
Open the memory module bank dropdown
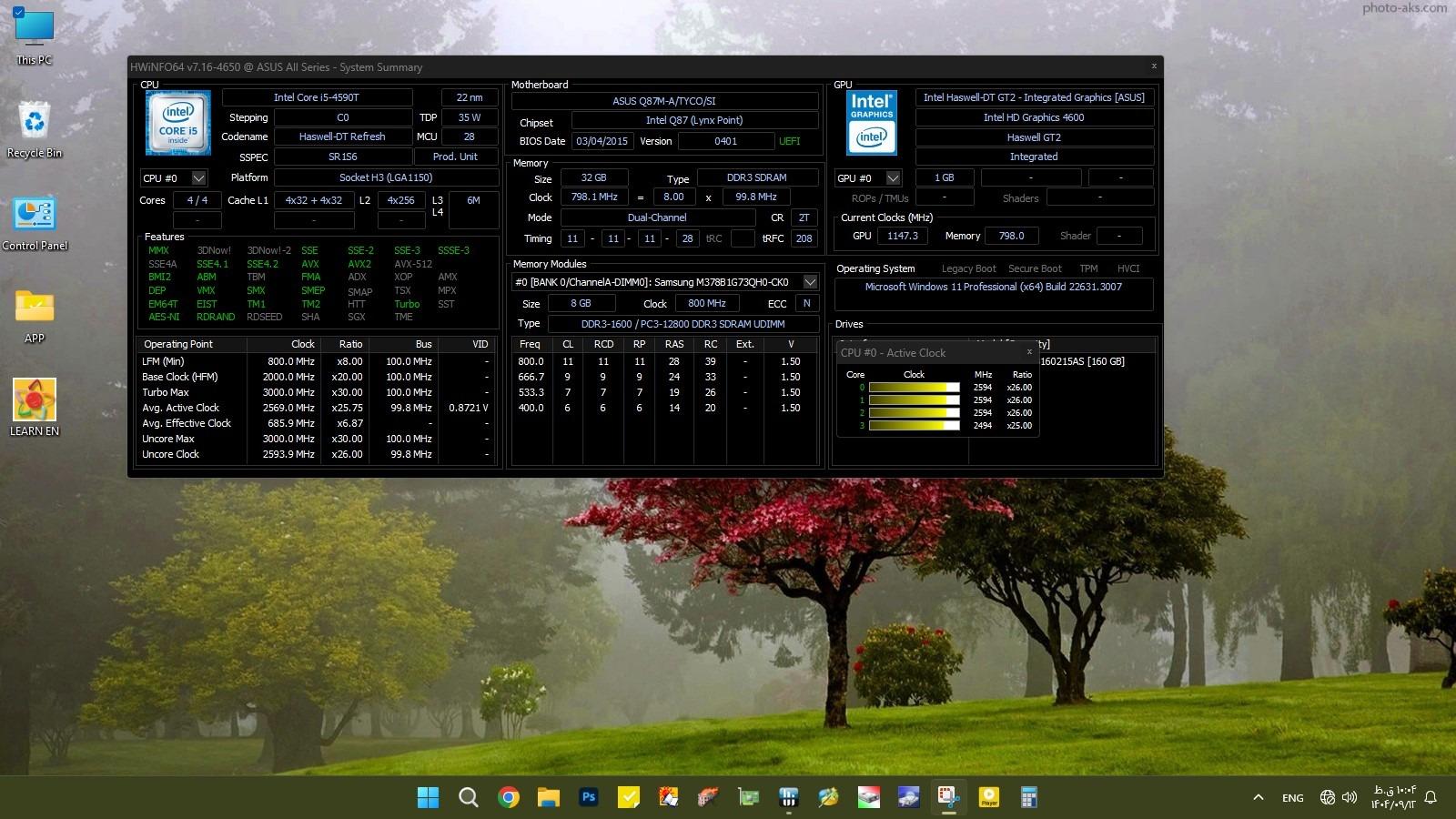[x=809, y=282]
